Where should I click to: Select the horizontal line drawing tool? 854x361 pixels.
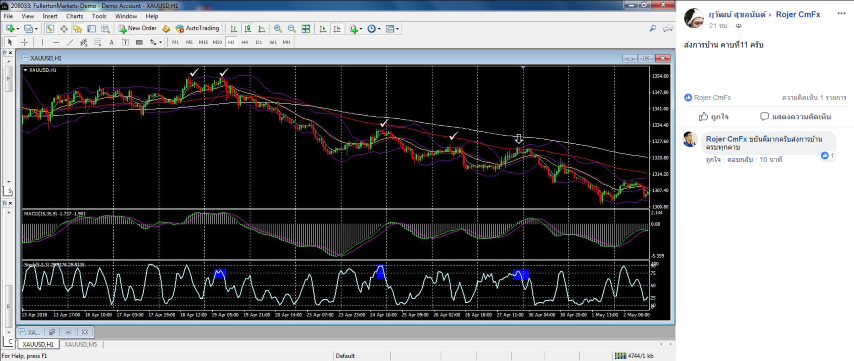tap(56, 42)
